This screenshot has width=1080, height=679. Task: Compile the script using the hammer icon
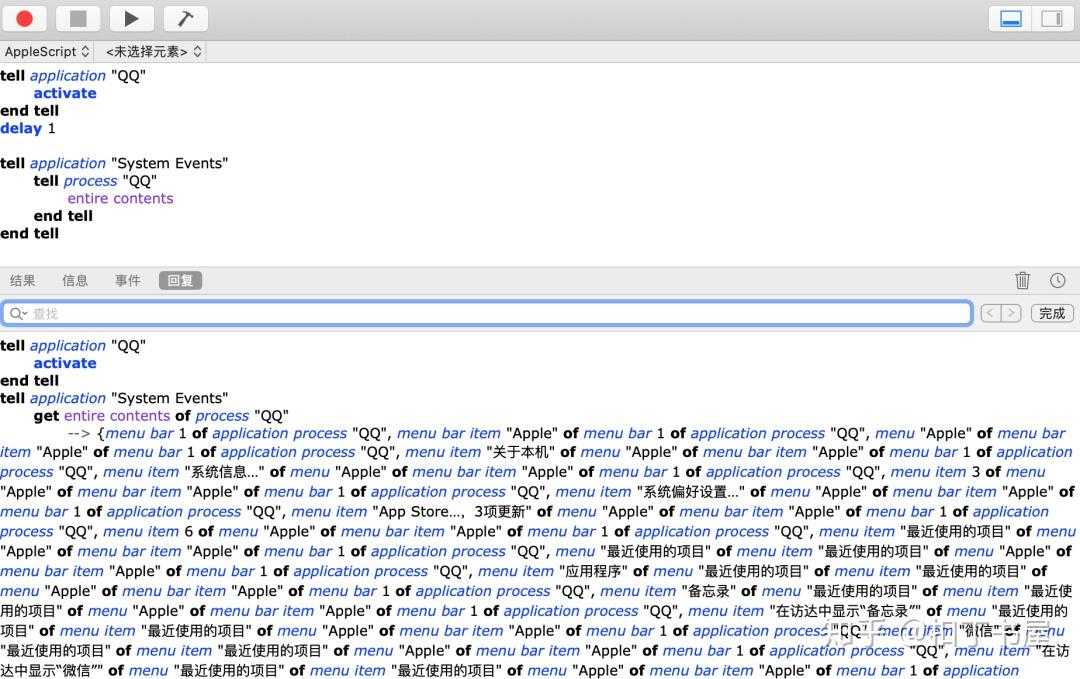point(185,18)
